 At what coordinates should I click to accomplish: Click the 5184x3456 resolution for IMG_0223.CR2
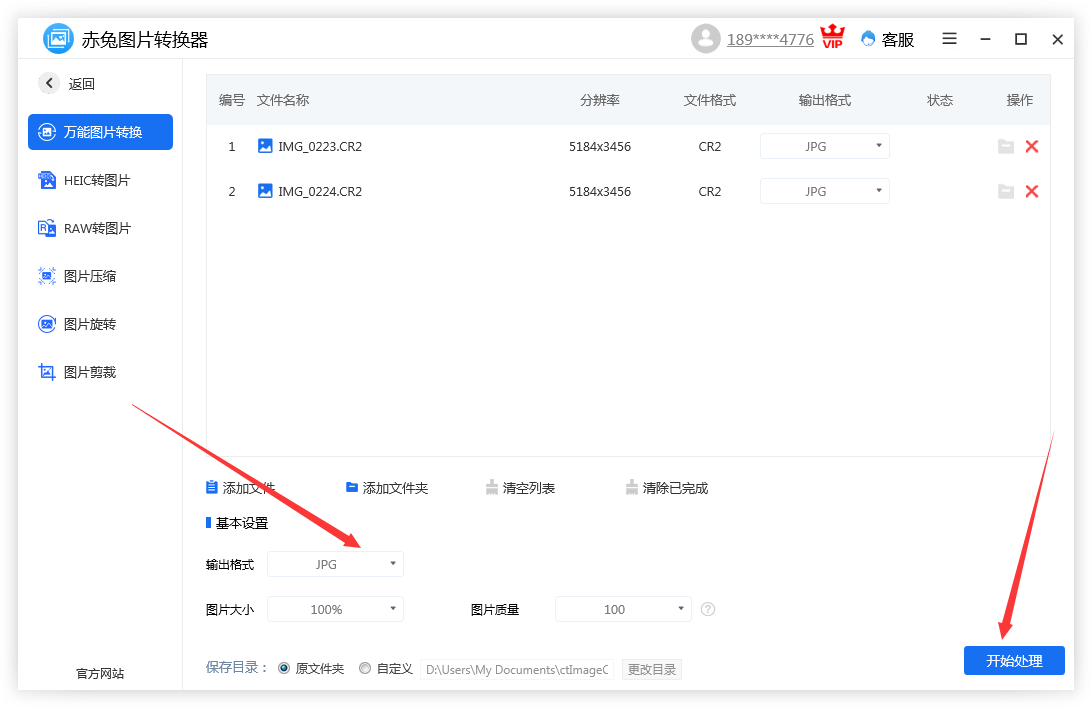click(x=600, y=147)
